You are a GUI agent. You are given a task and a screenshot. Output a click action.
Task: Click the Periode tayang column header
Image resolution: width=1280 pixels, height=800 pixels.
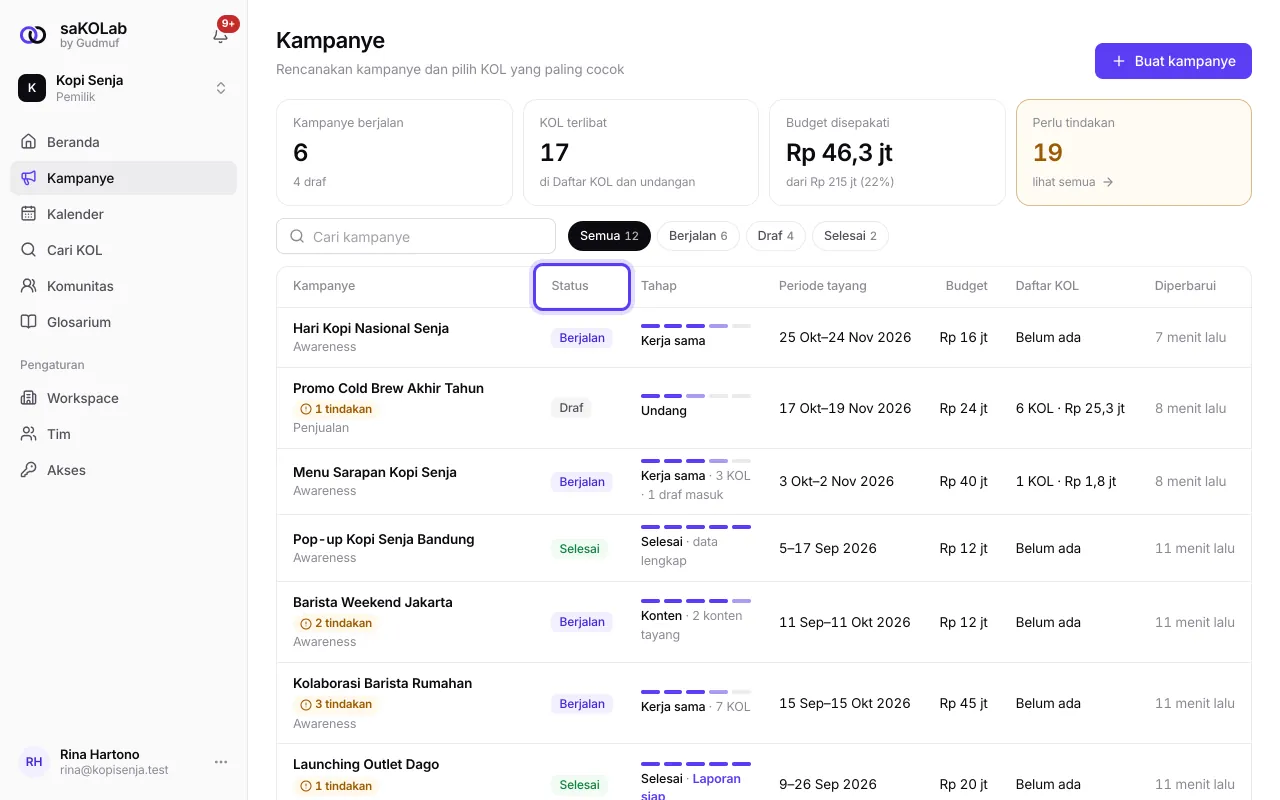(x=823, y=286)
